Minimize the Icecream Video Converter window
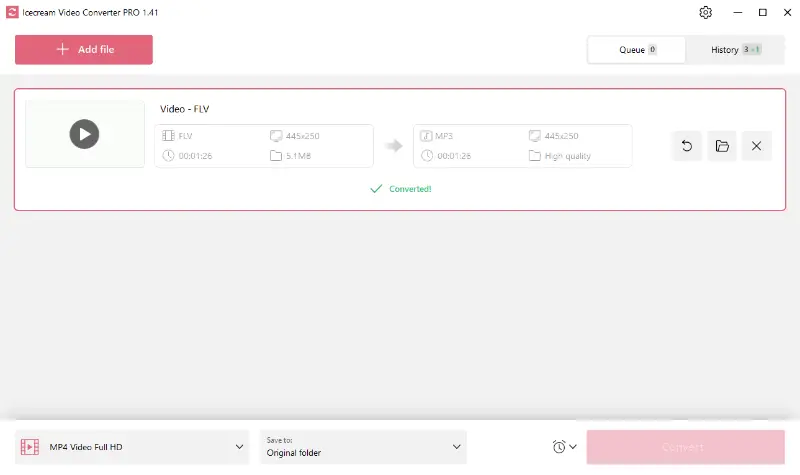800x475 pixels. [738, 12]
